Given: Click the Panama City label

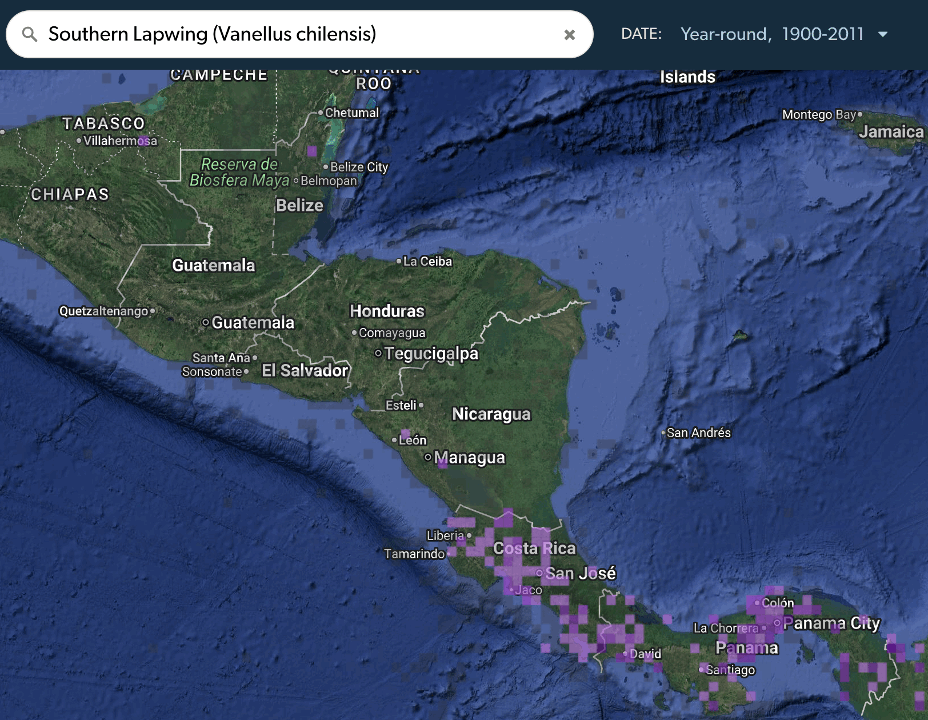Looking at the screenshot, I should pyautogui.click(x=832, y=623).
